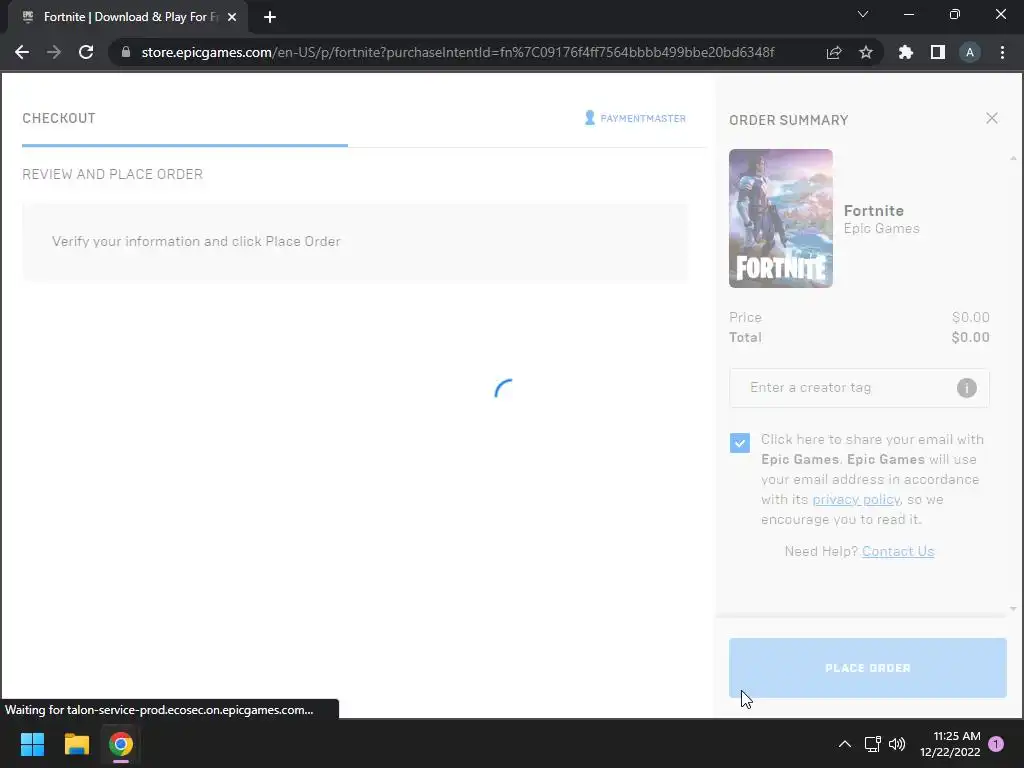1024x768 pixels.
Task: Click the volume speaker tray icon
Action: pyautogui.click(x=897, y=744)
